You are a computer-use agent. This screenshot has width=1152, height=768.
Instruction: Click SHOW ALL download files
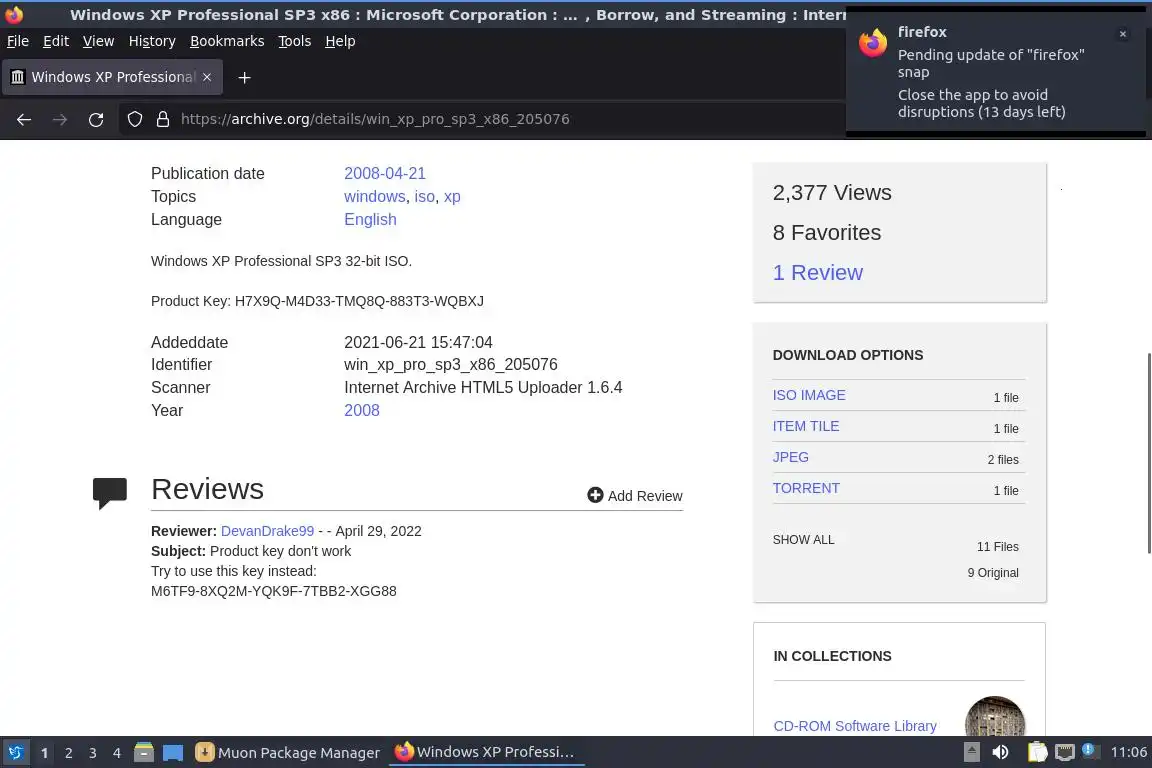803,539
